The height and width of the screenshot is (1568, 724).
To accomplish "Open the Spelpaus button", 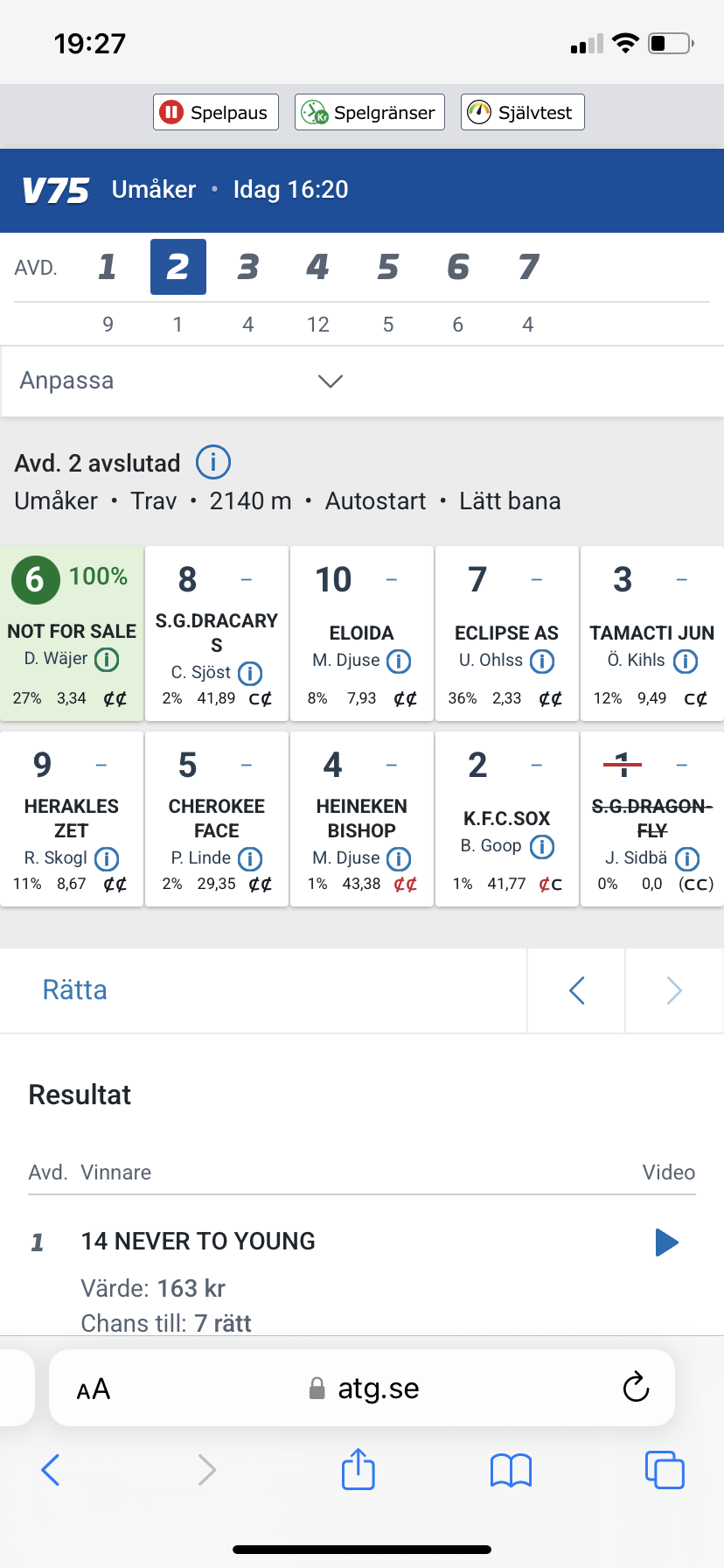I will click(x=216, y=112).
